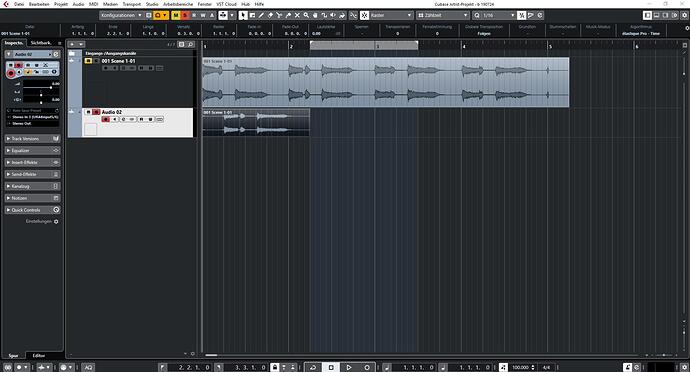The image size is (690, 372).
Task: Select the 001 Scene 1-01 audio event
Action: pos(385,82)
